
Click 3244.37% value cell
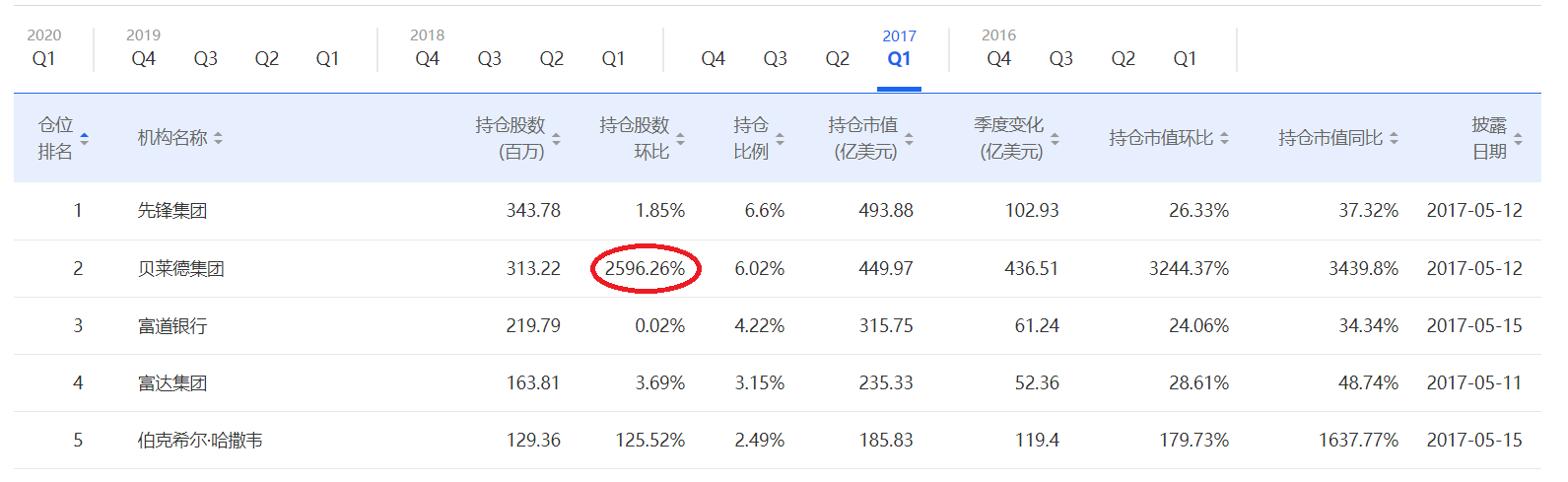point(1189,269)
